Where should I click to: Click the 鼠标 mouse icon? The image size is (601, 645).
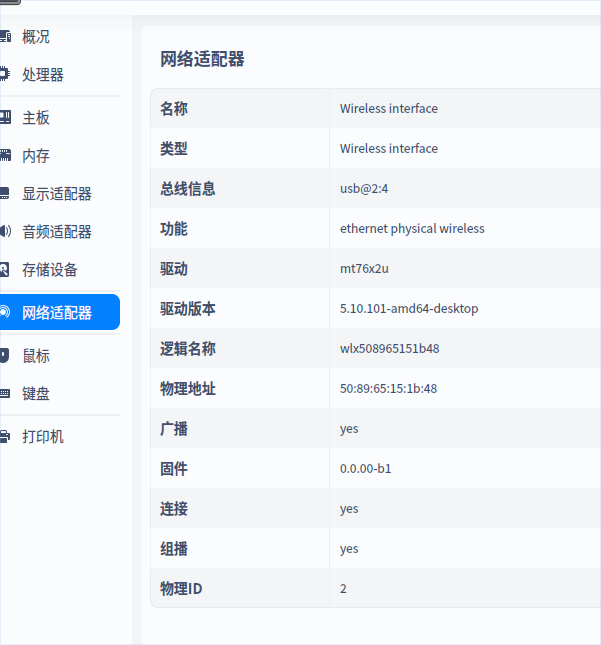coord(5,355)
